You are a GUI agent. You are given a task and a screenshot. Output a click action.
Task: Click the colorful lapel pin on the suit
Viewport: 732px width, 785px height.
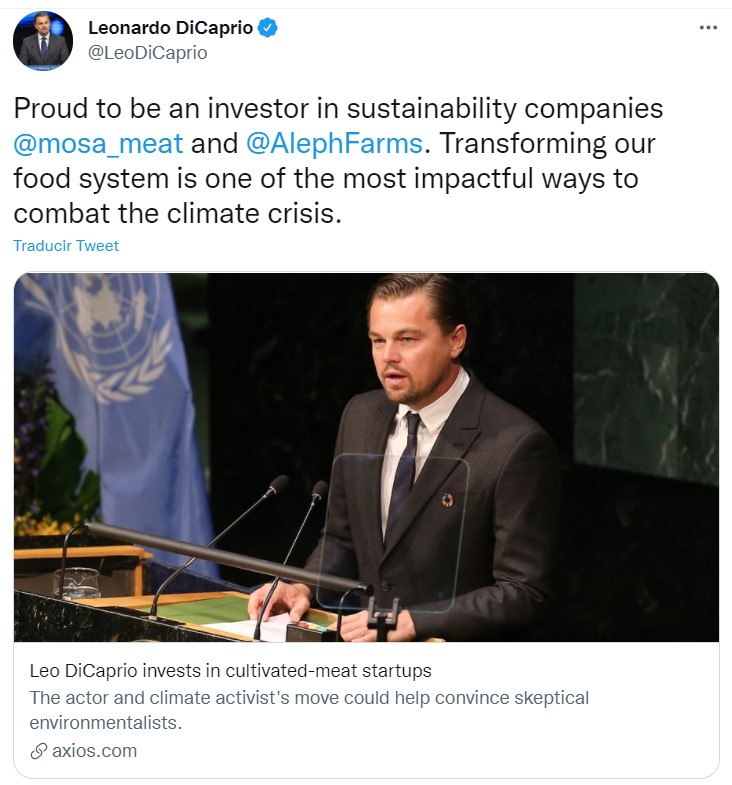pyautogui.click(x=447, y=499)
